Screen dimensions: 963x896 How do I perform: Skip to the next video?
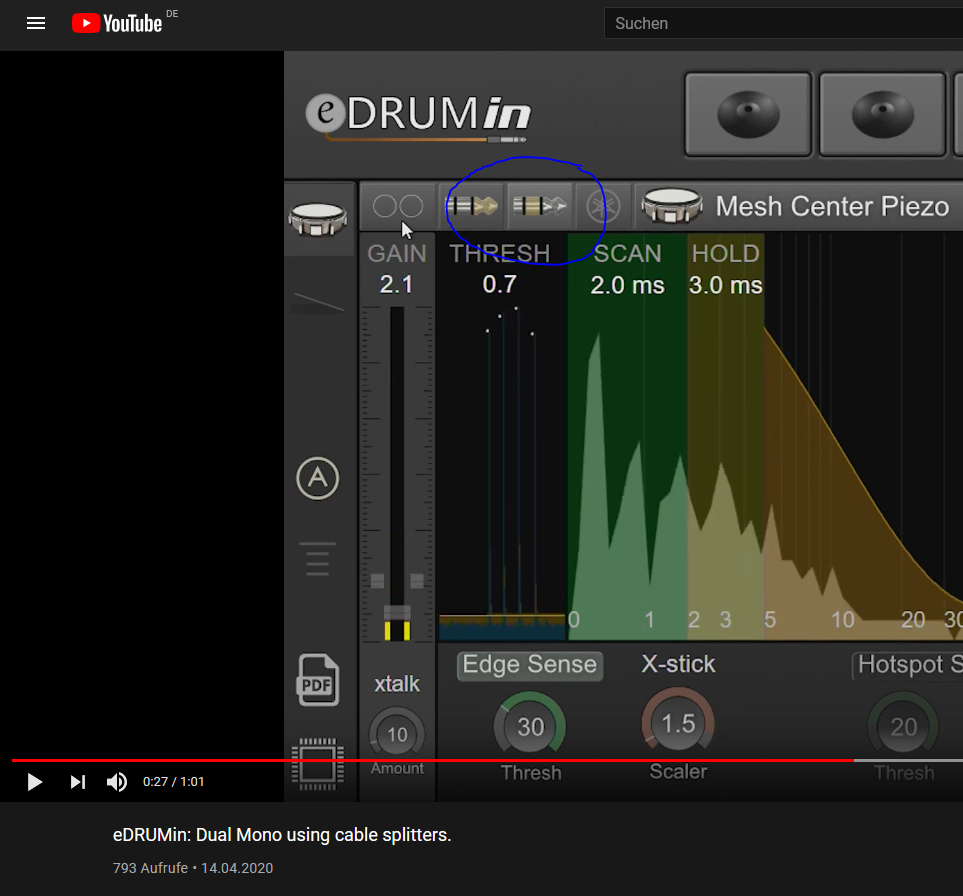pyautogui.click(x=77, y=782)
